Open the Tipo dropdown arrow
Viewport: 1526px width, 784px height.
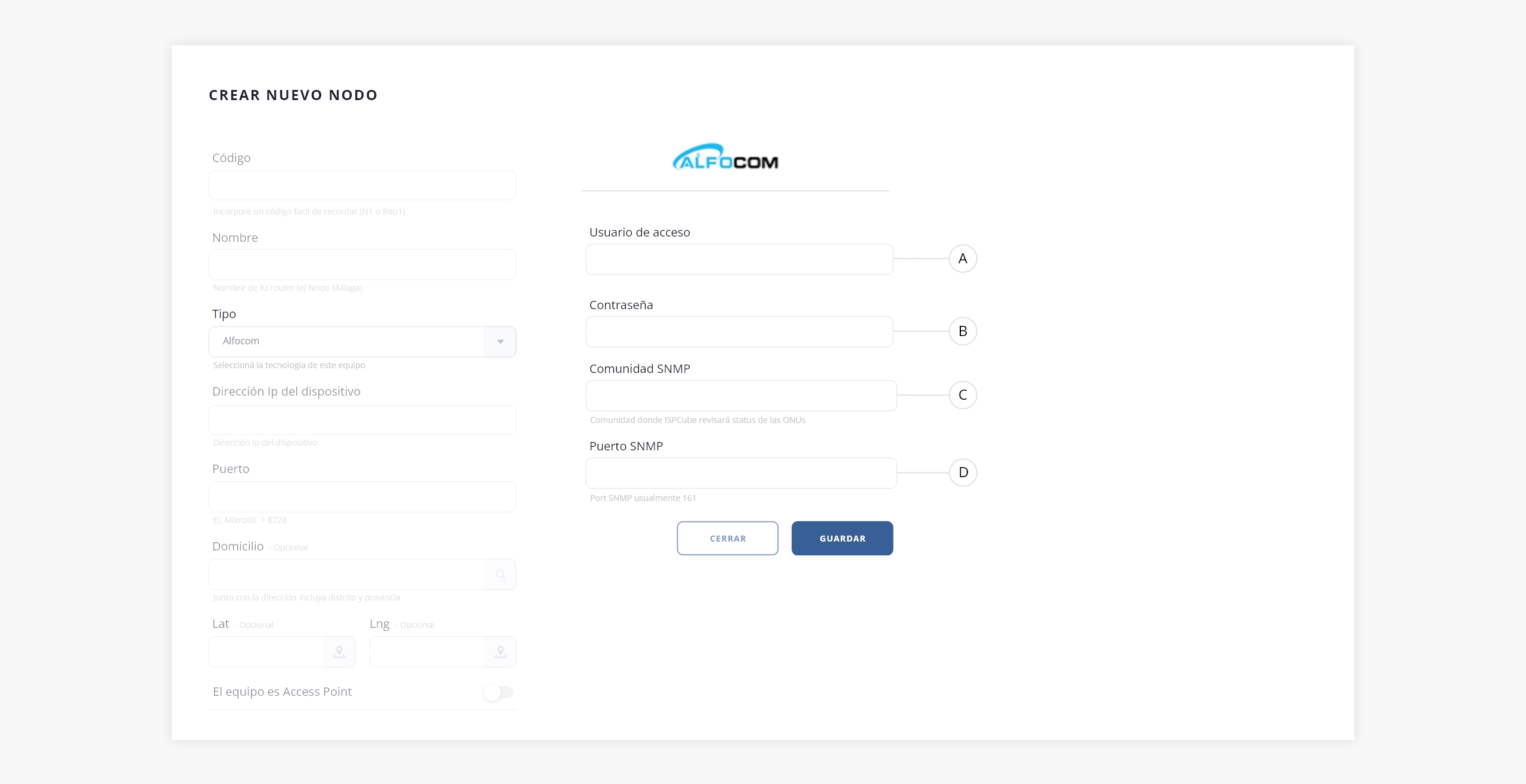pos(500,341)
